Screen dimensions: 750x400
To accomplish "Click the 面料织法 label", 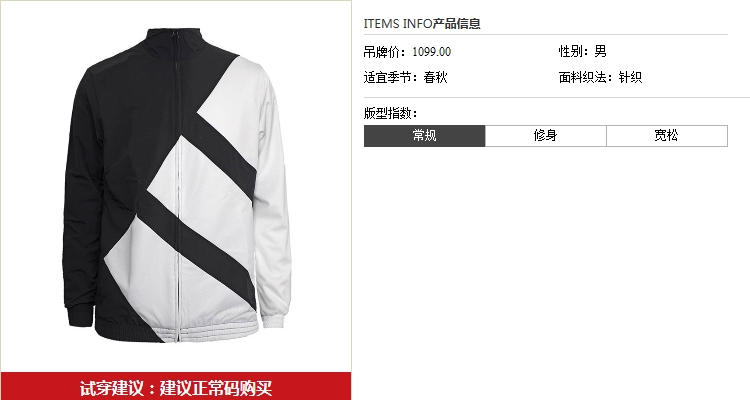I will (x=585, y=78).
